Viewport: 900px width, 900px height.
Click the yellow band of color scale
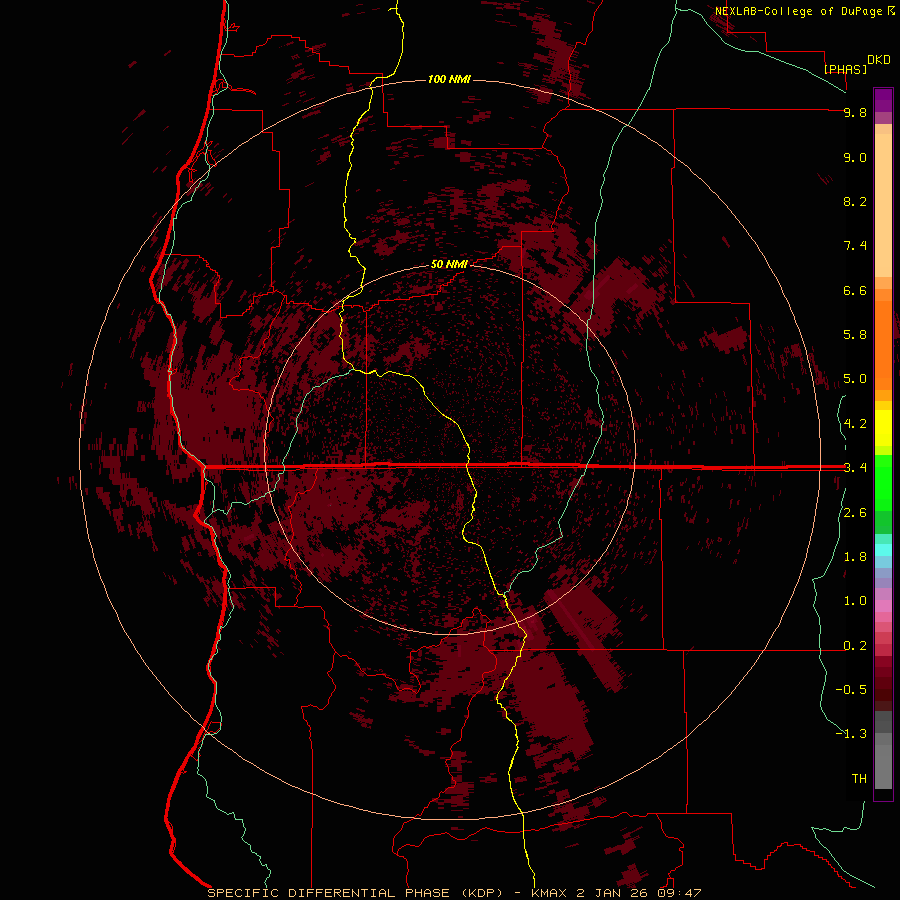[x=883, y=428]
